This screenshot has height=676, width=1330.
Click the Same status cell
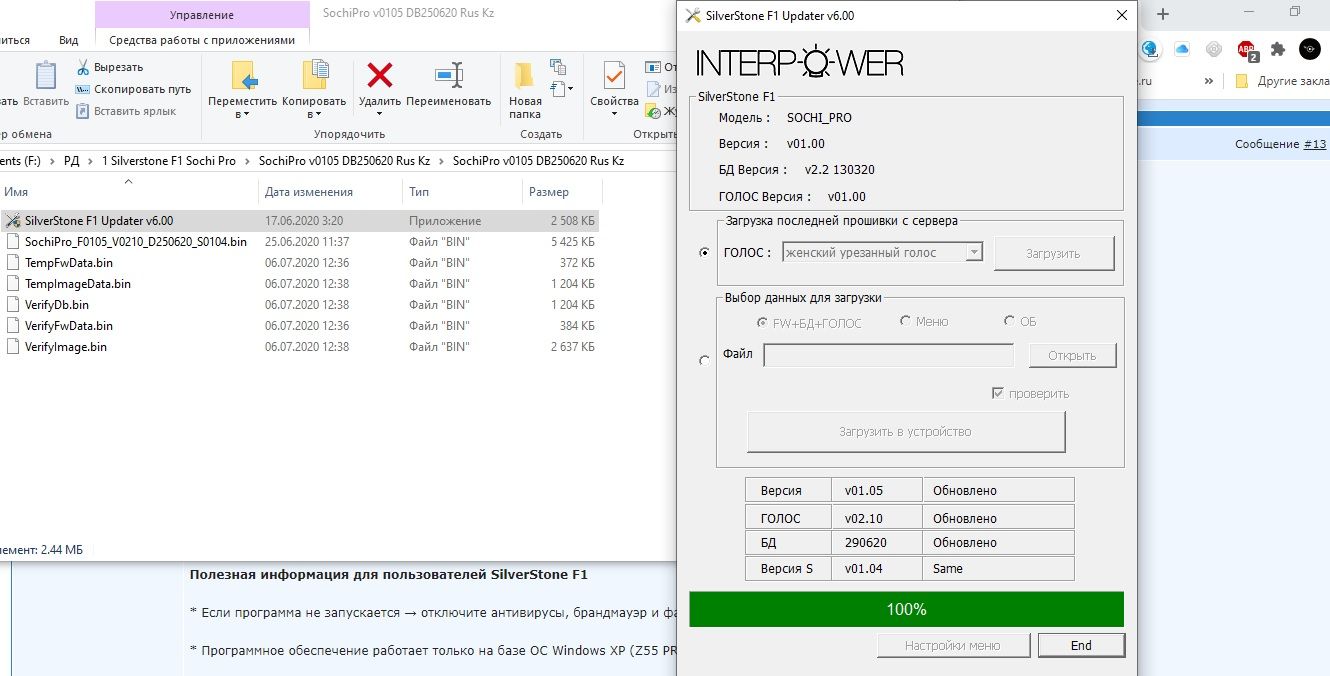click(998, 568)
